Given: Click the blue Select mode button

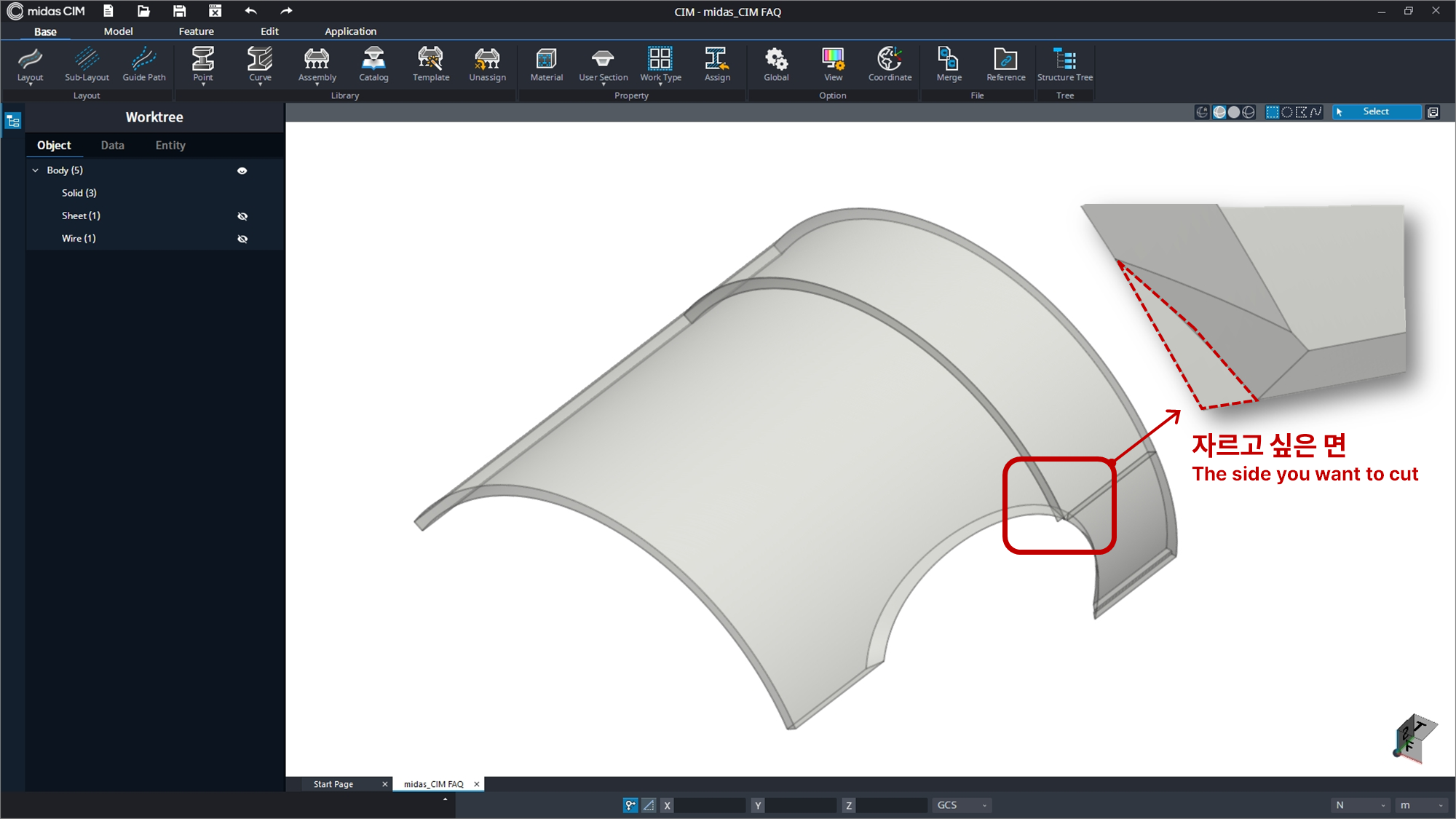Looking at the screenshot, I should point(1376,112).
